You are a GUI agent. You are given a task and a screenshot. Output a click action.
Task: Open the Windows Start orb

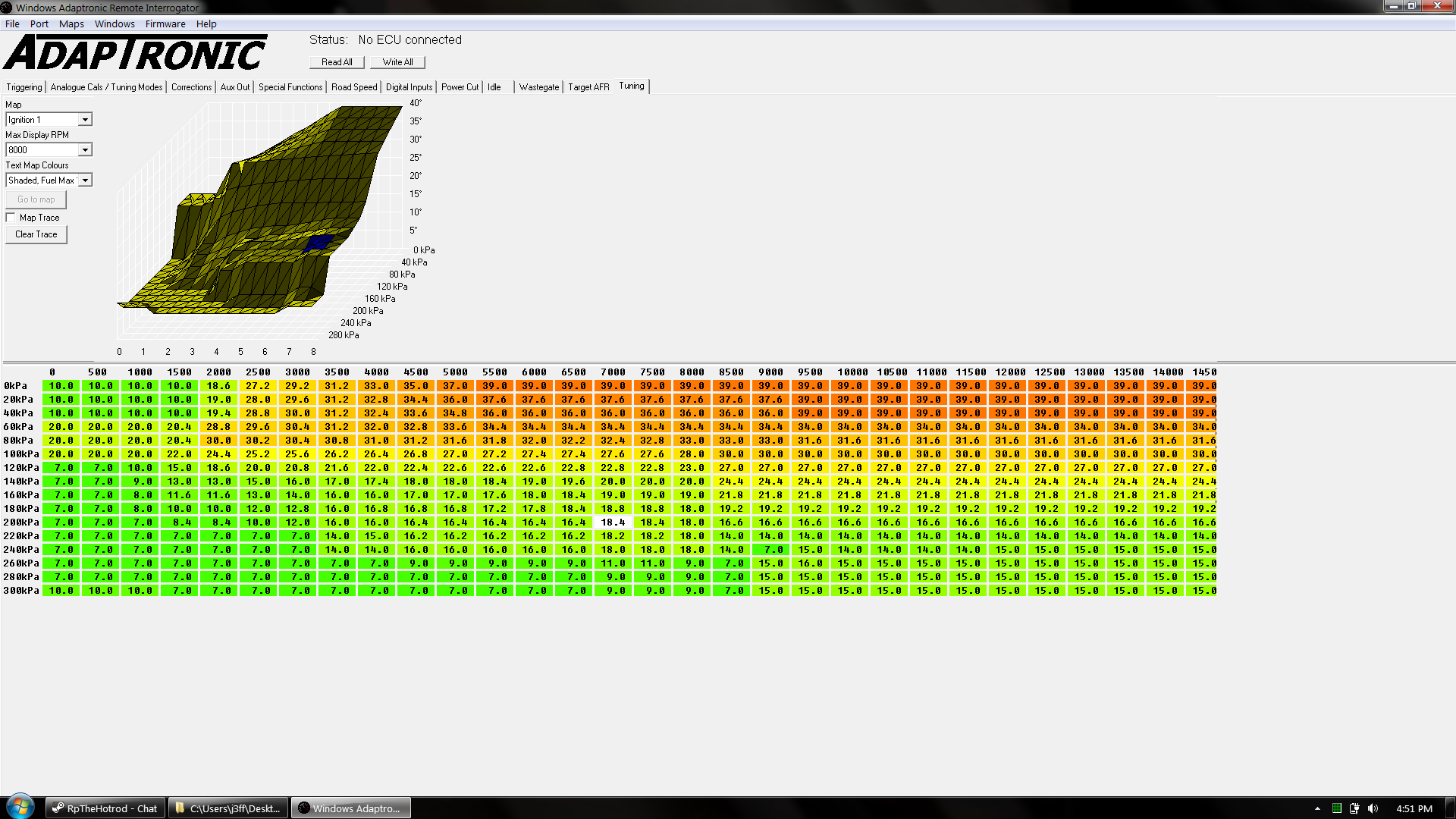(x=18, y=806)
